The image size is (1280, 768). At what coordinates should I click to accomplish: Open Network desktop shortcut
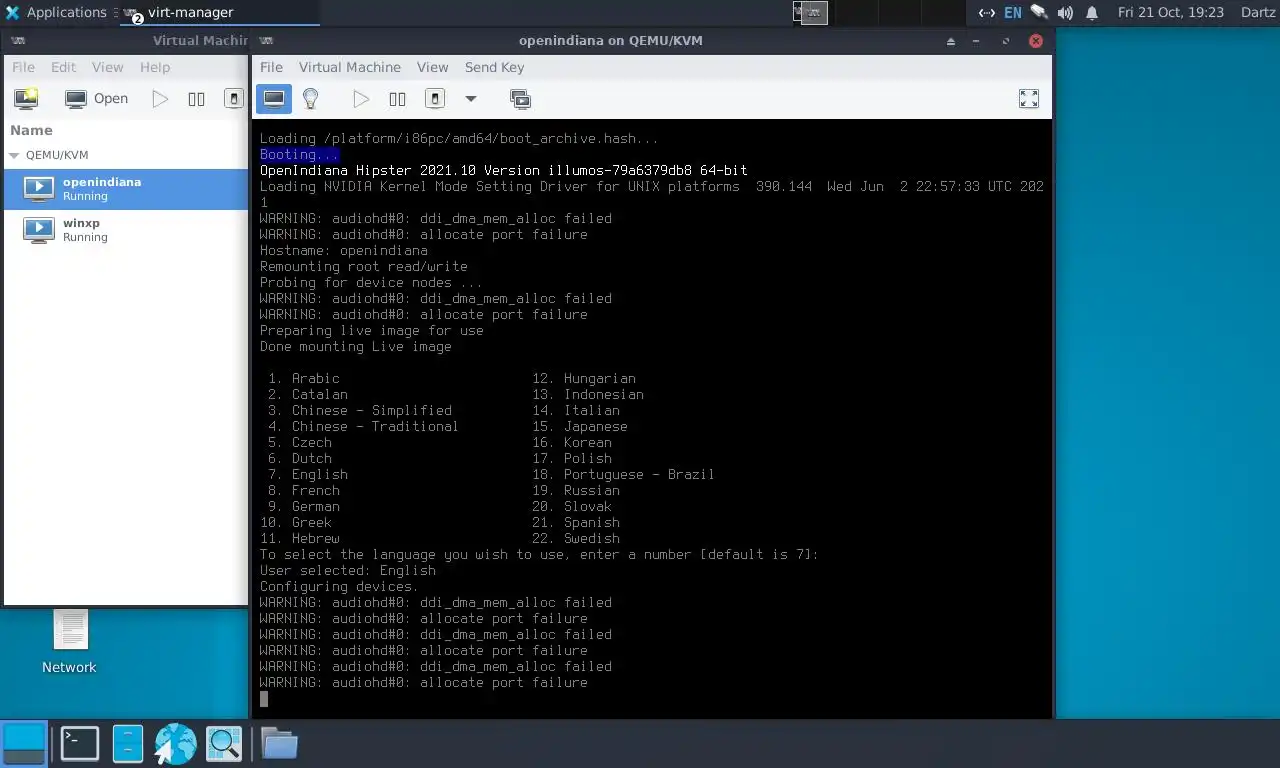tap(69, 641)
